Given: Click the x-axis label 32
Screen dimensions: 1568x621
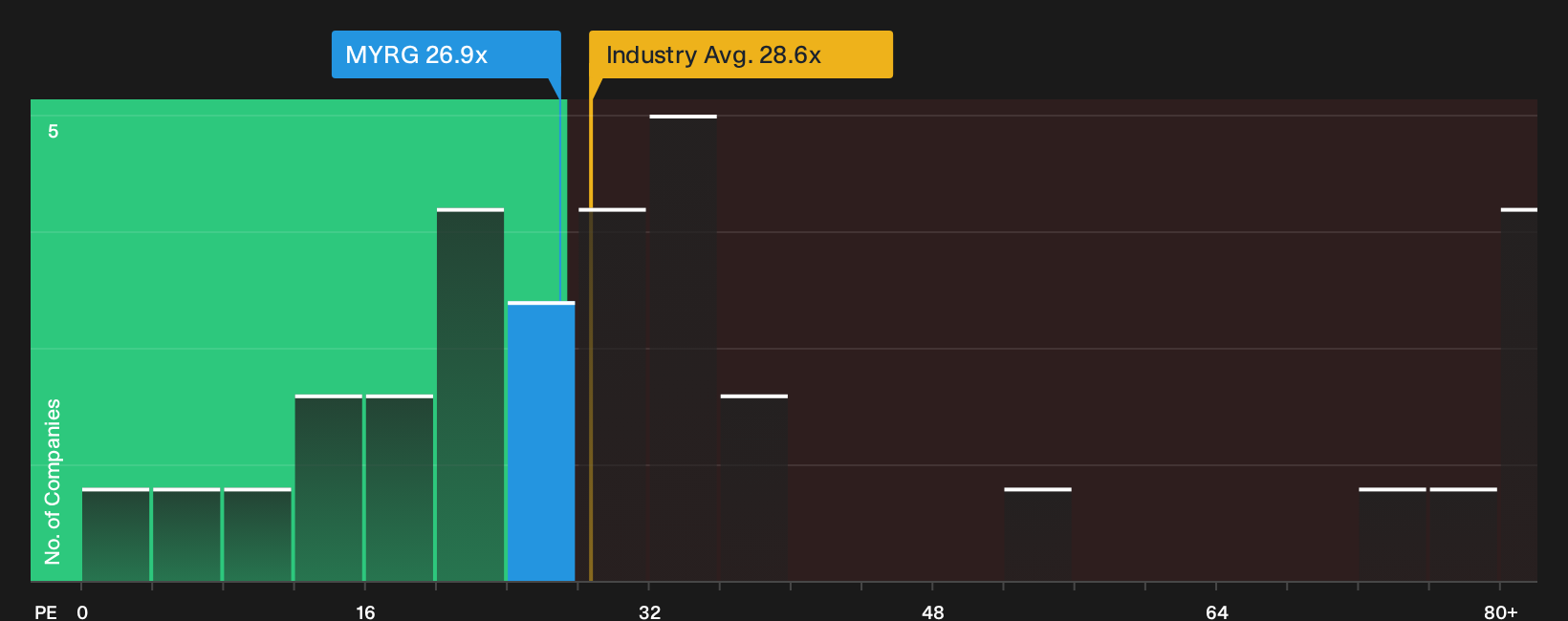Looking at the screenshot, I should 649,611.
